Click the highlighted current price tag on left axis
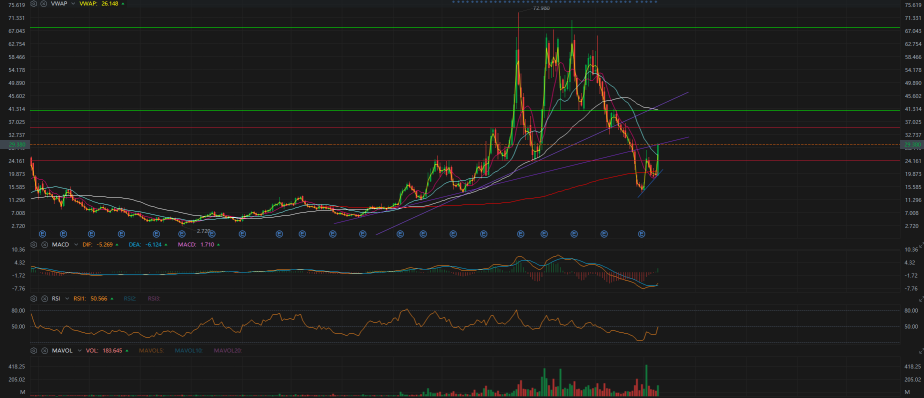This screenshot has width=924, height=398. click(14, 144)
